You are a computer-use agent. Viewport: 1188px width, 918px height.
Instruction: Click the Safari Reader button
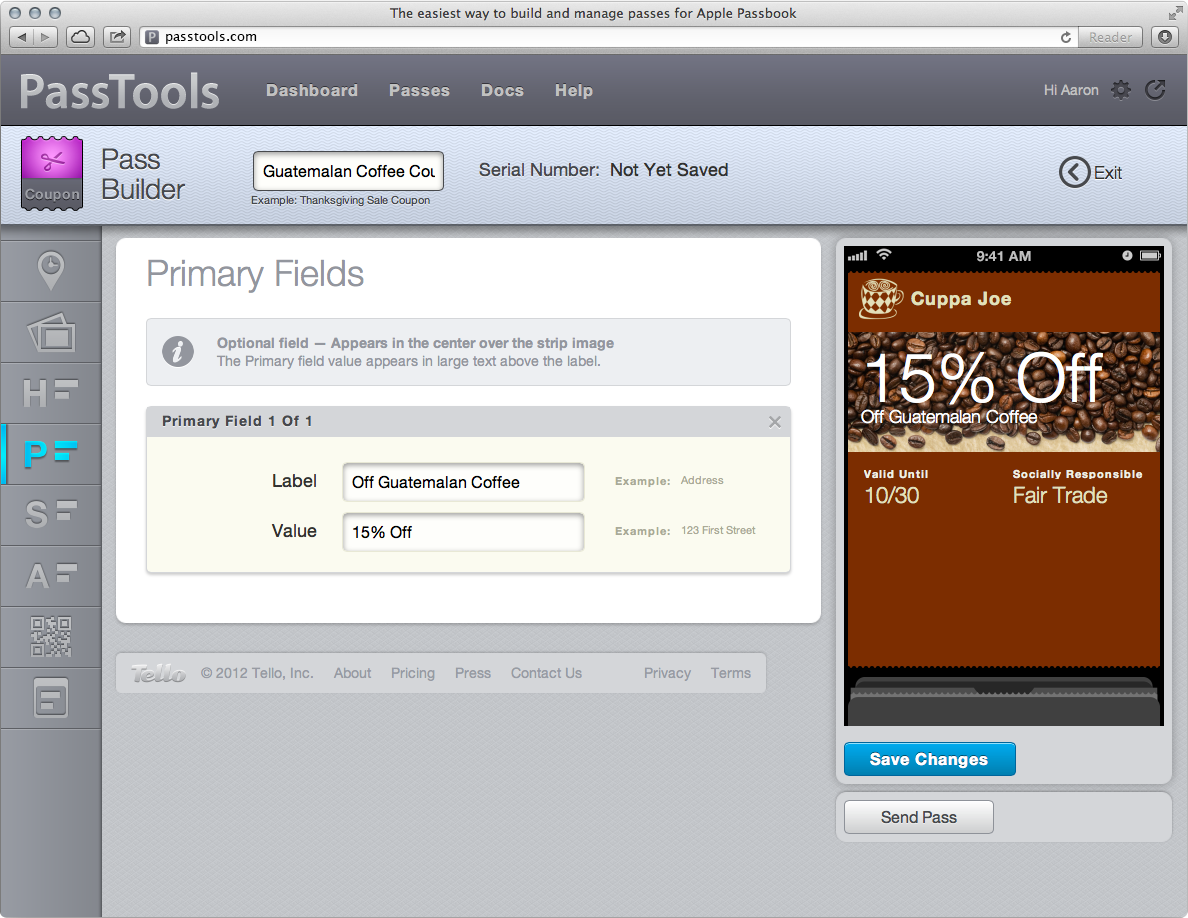click(1110, 37)
